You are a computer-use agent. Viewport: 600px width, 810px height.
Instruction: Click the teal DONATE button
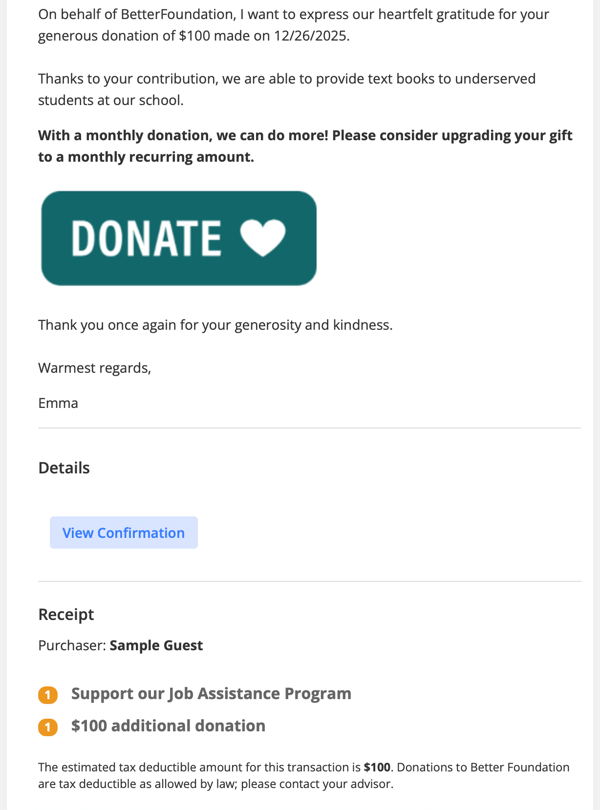pyautogui.click(x=178, y=238)
